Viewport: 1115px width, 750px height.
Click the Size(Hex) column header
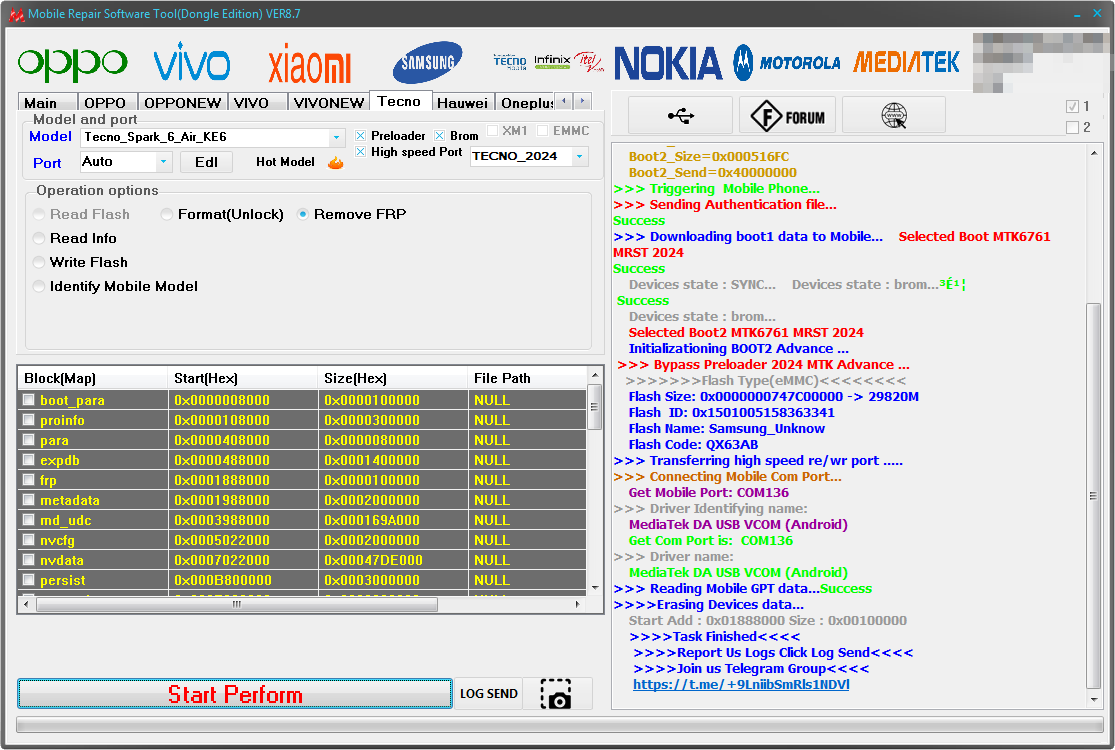(x=392, y=378)
